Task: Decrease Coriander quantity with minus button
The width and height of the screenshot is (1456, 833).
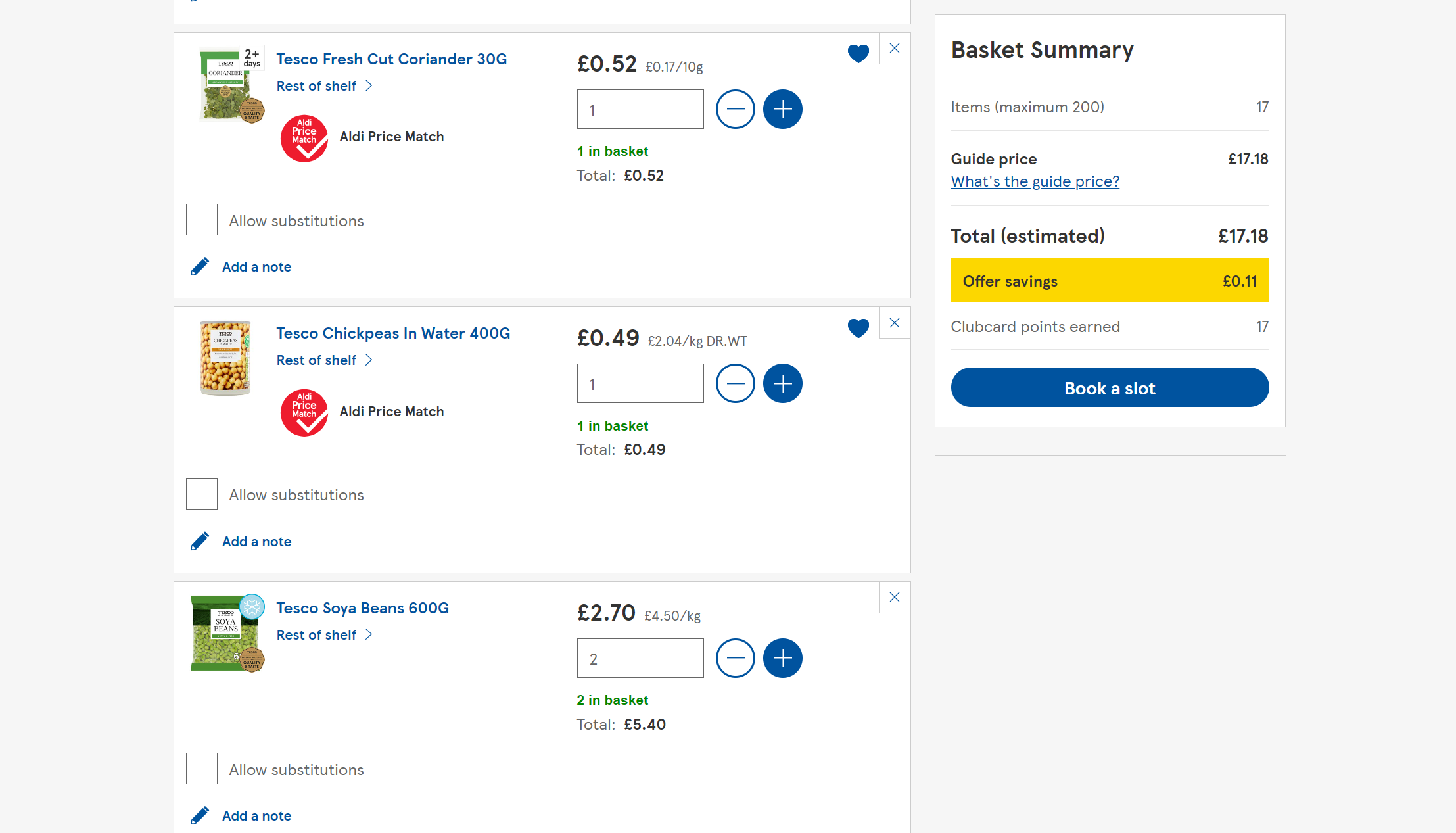Action: tap(735, 109)
